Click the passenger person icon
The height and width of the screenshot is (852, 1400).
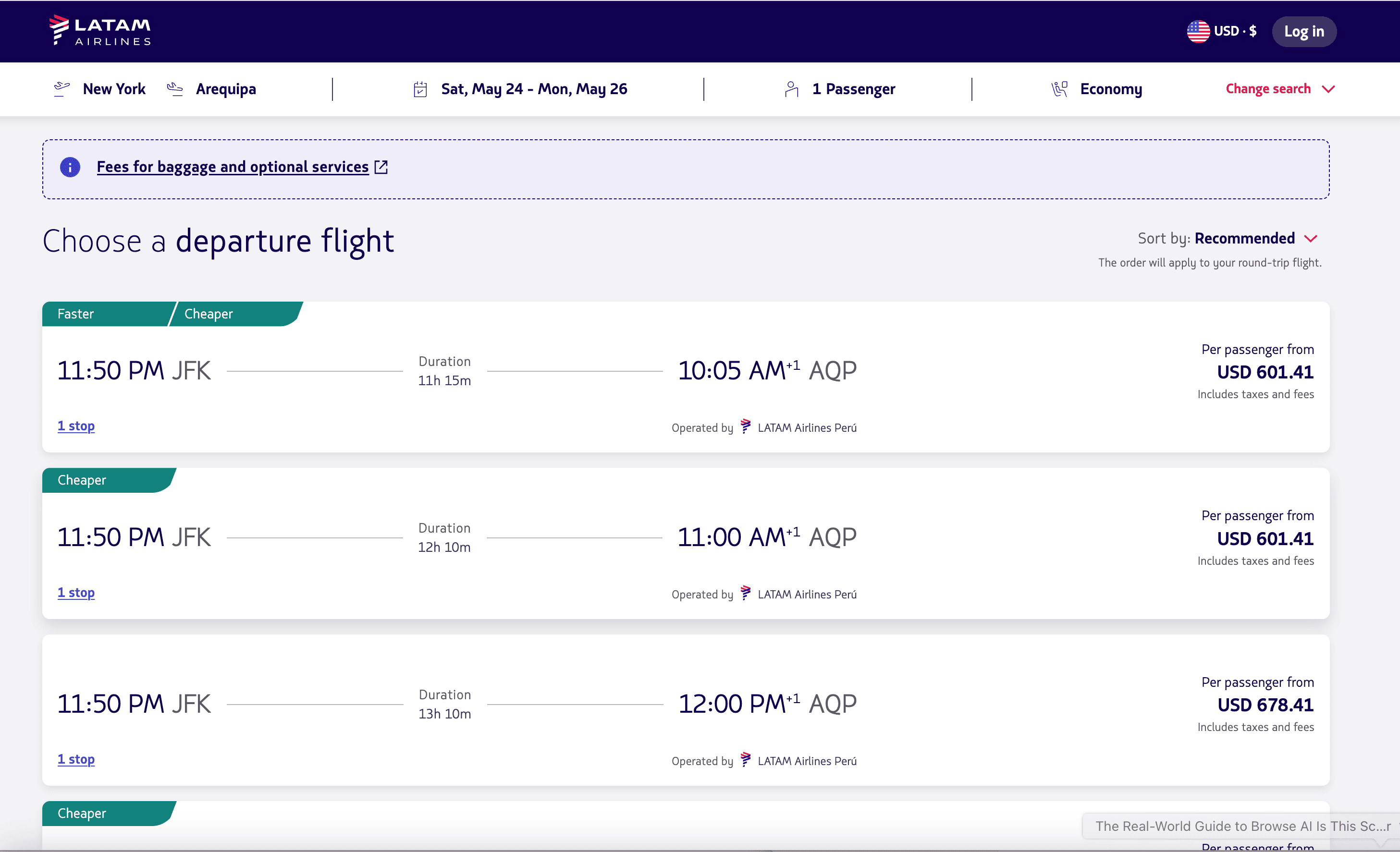791,89
